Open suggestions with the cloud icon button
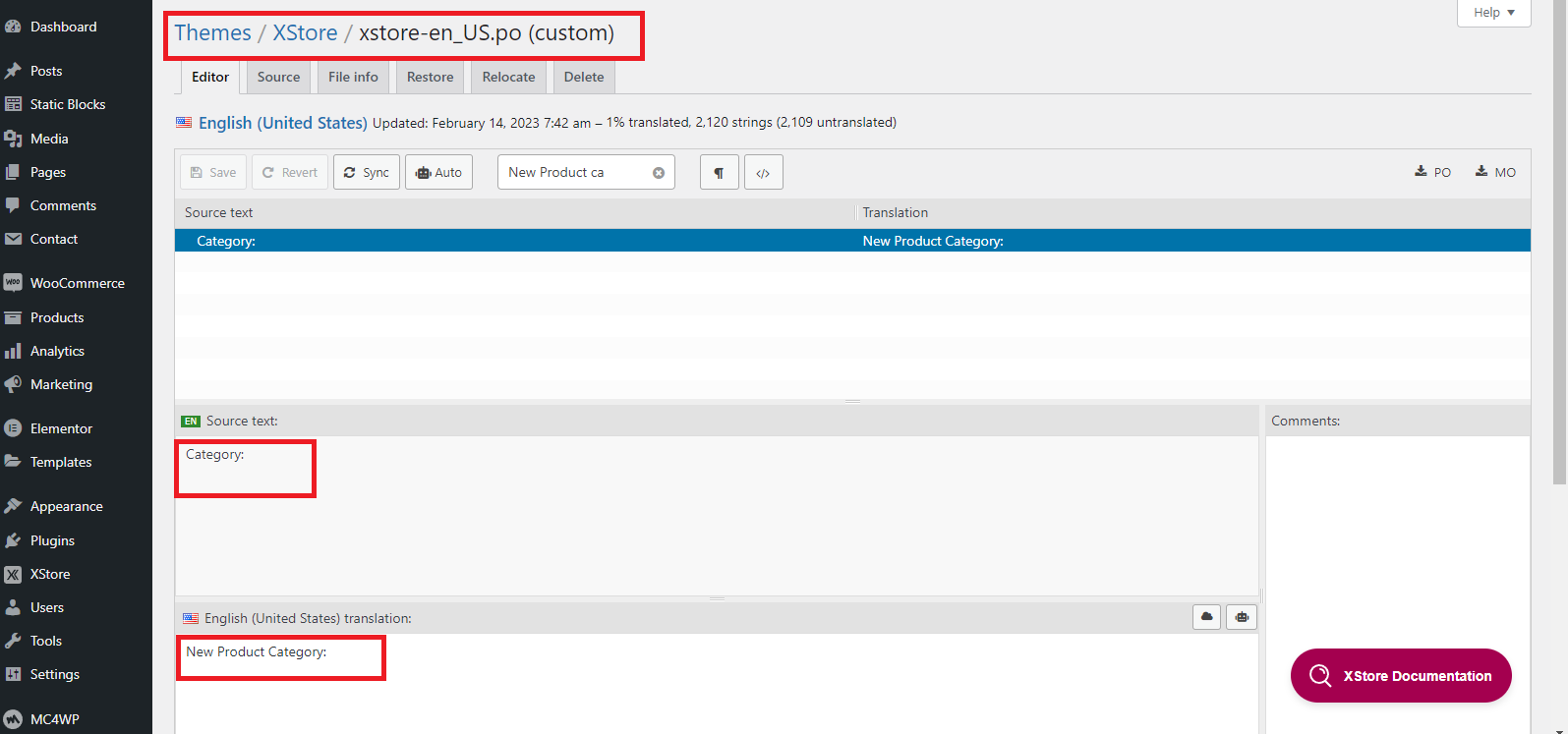 tap(1207, 616)
